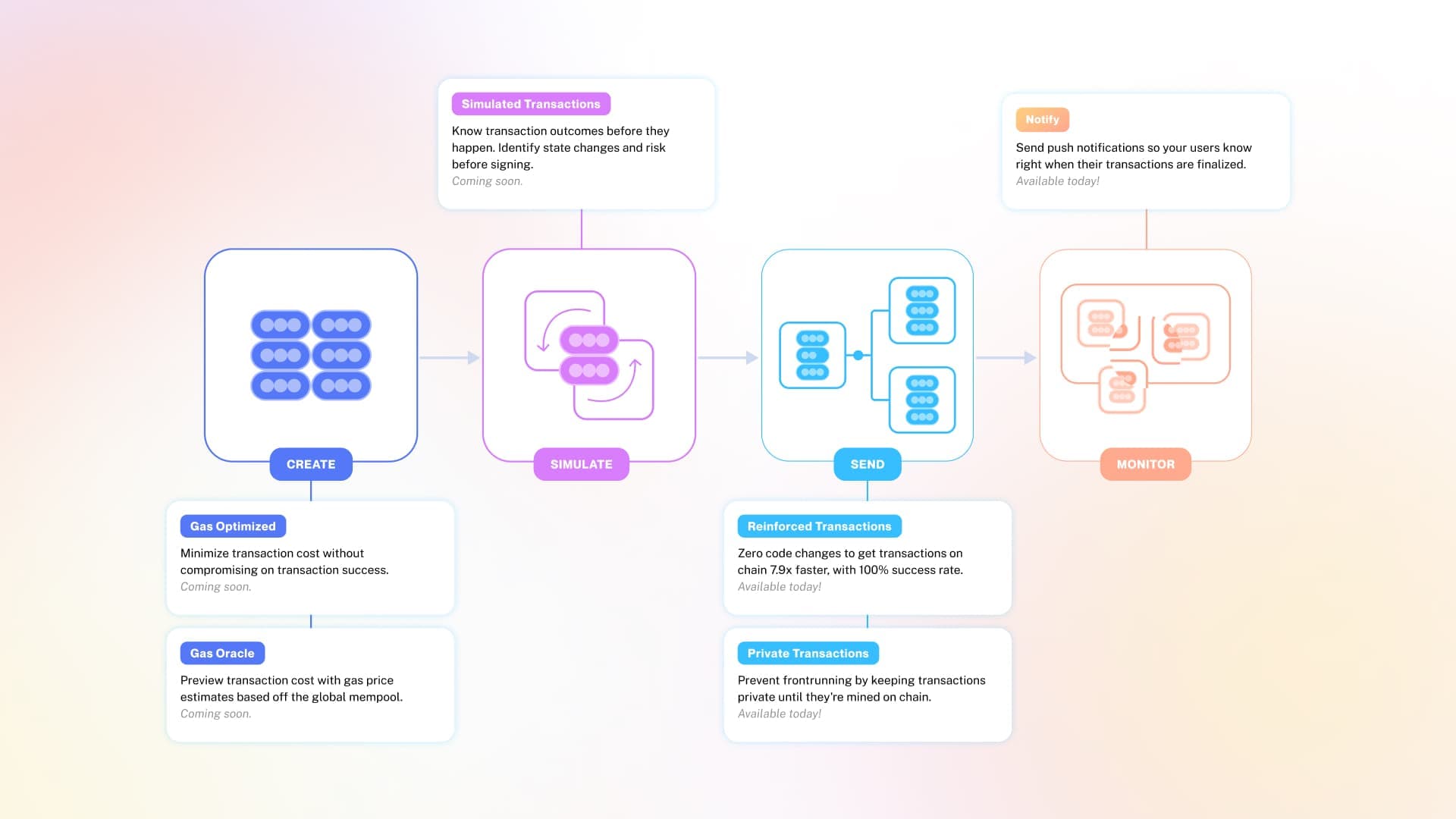The height and width of the screenshot is (819, 1456).
Task: Click the Reinforced Transactions badge label
Action: point(819,525)
